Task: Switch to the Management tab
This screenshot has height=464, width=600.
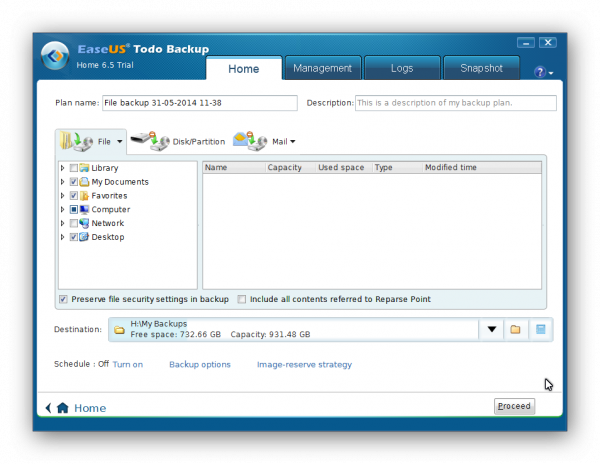Action: [323, 68]
